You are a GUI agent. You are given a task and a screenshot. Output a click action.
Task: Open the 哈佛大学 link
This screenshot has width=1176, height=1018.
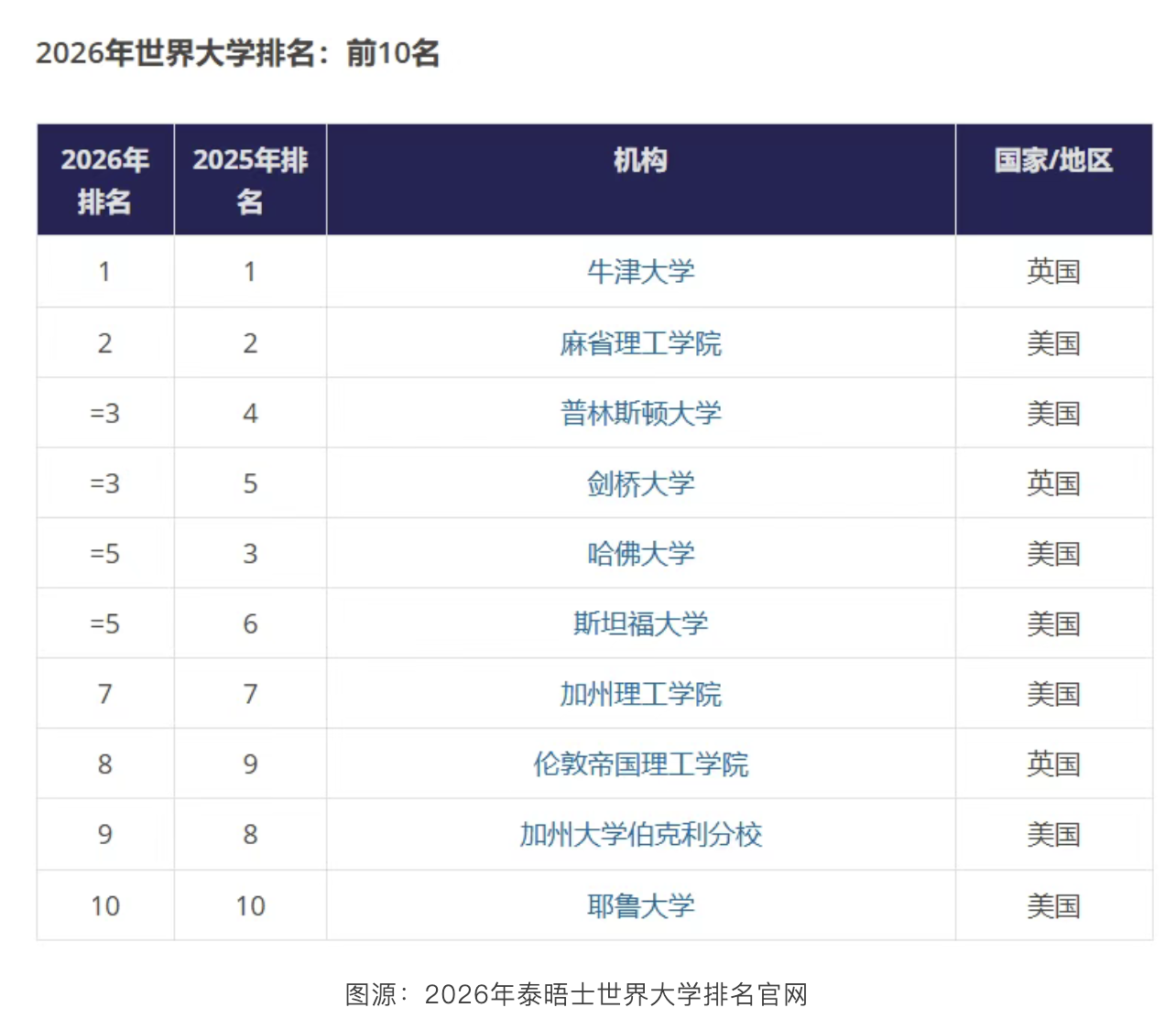coord(640,554)
